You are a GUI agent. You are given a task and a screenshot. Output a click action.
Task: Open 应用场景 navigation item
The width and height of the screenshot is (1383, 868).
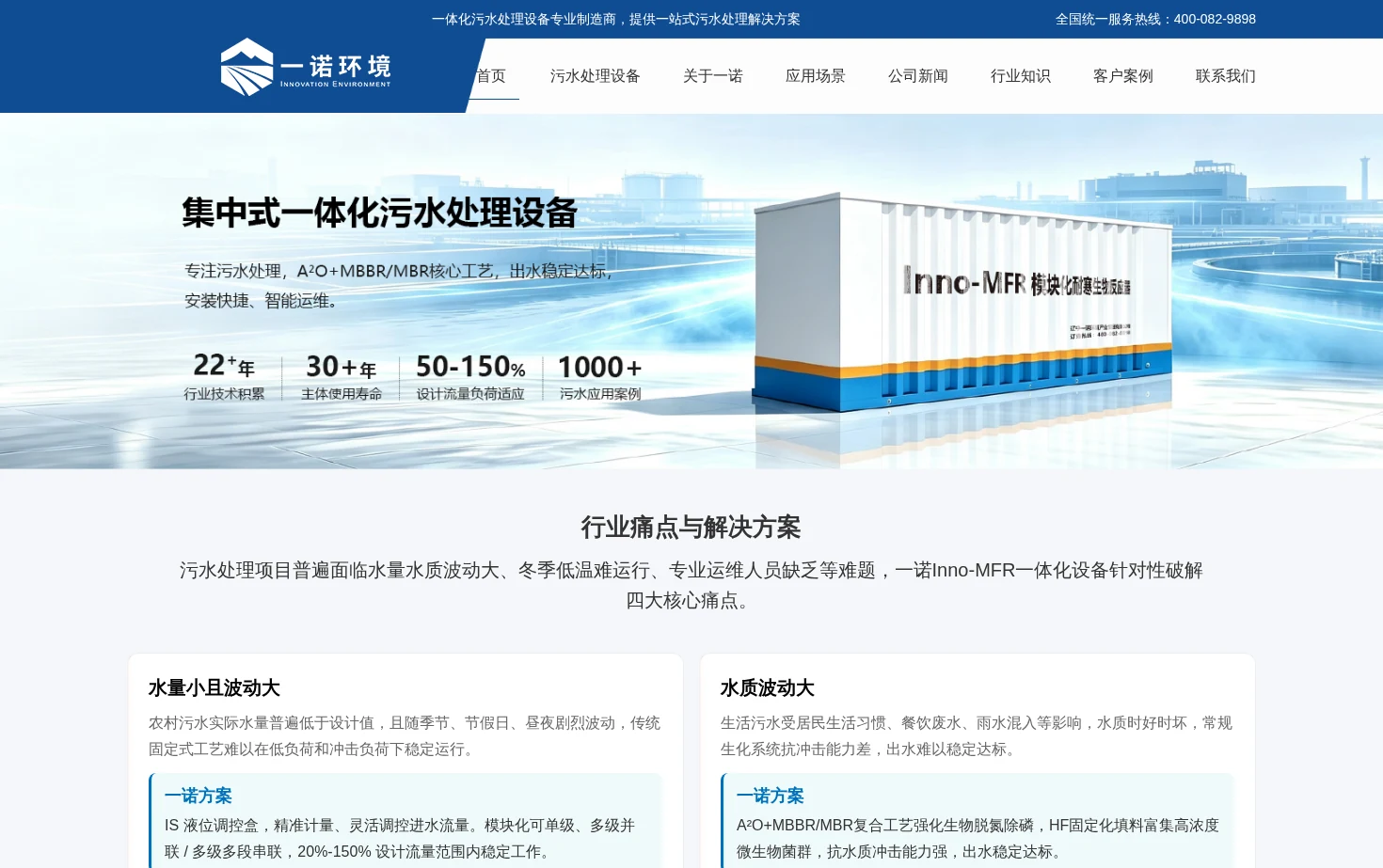tap(816, 76)
